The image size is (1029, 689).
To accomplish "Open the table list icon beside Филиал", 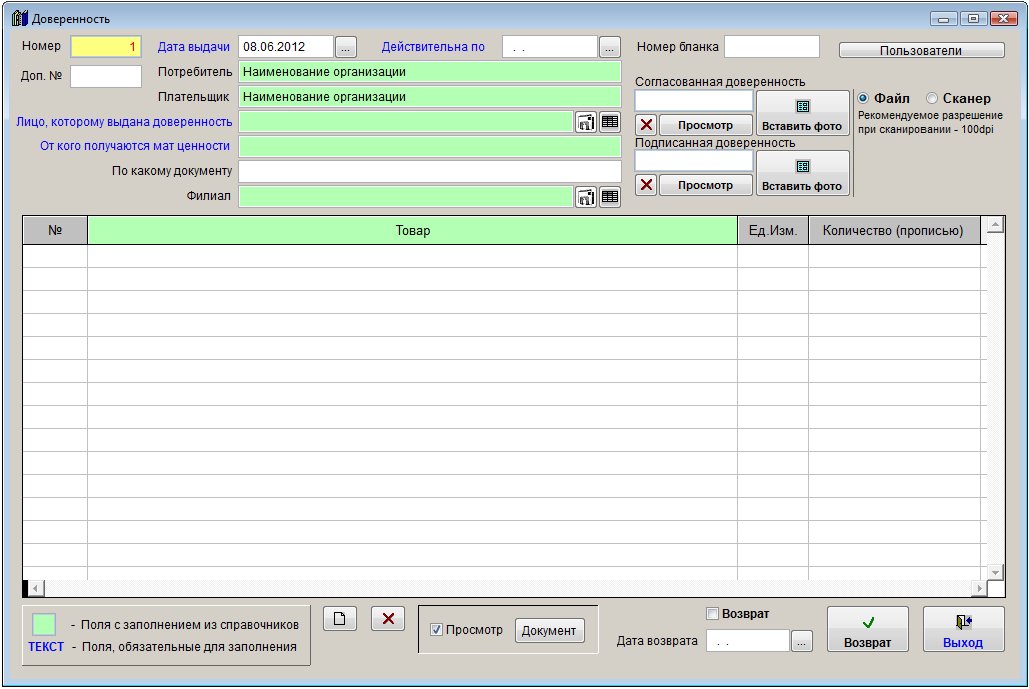I will pyautogui.click(x=610, y=197).
